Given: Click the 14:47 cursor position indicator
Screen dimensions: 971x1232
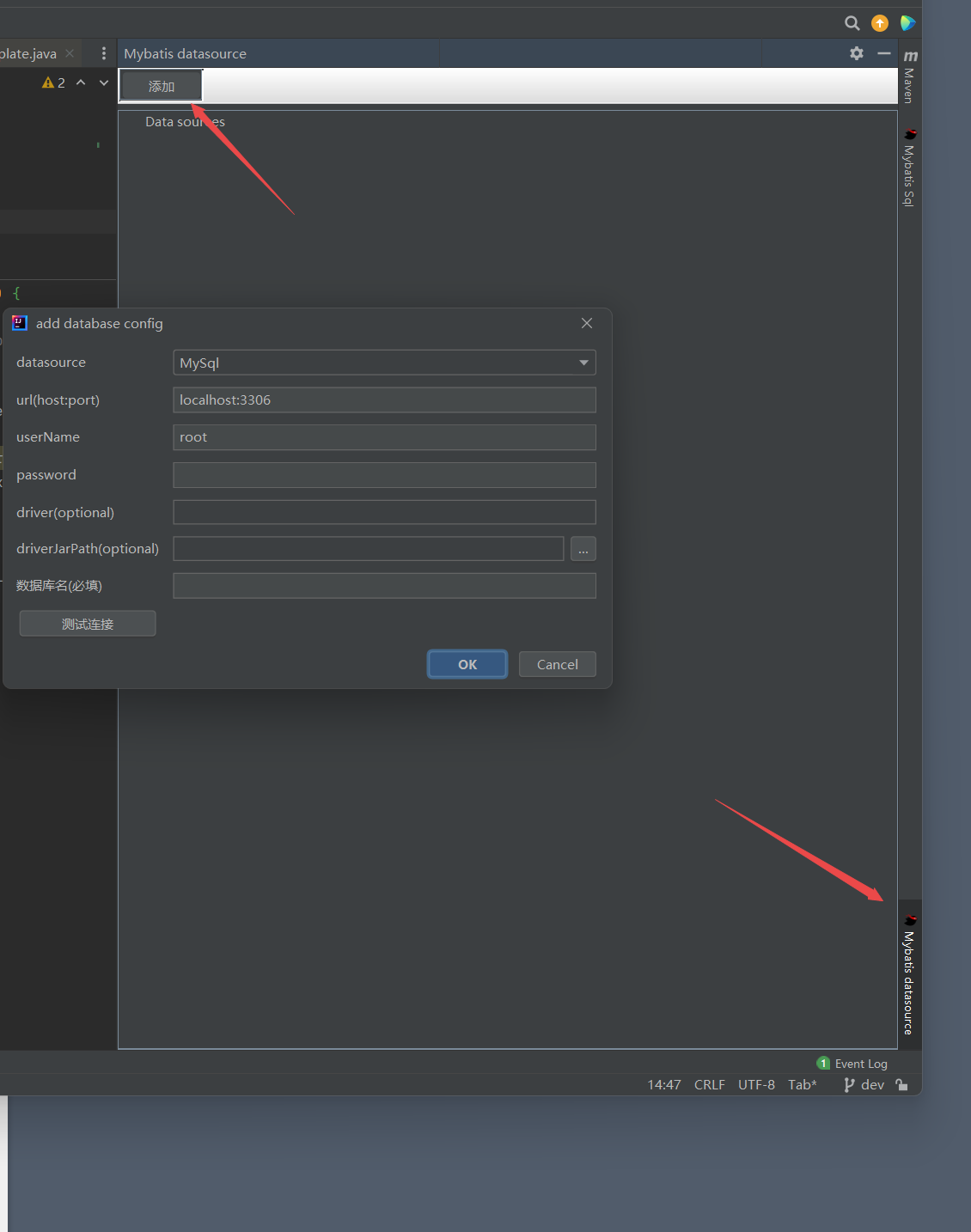Looking at the screenshot, I should coord(664,1085).
